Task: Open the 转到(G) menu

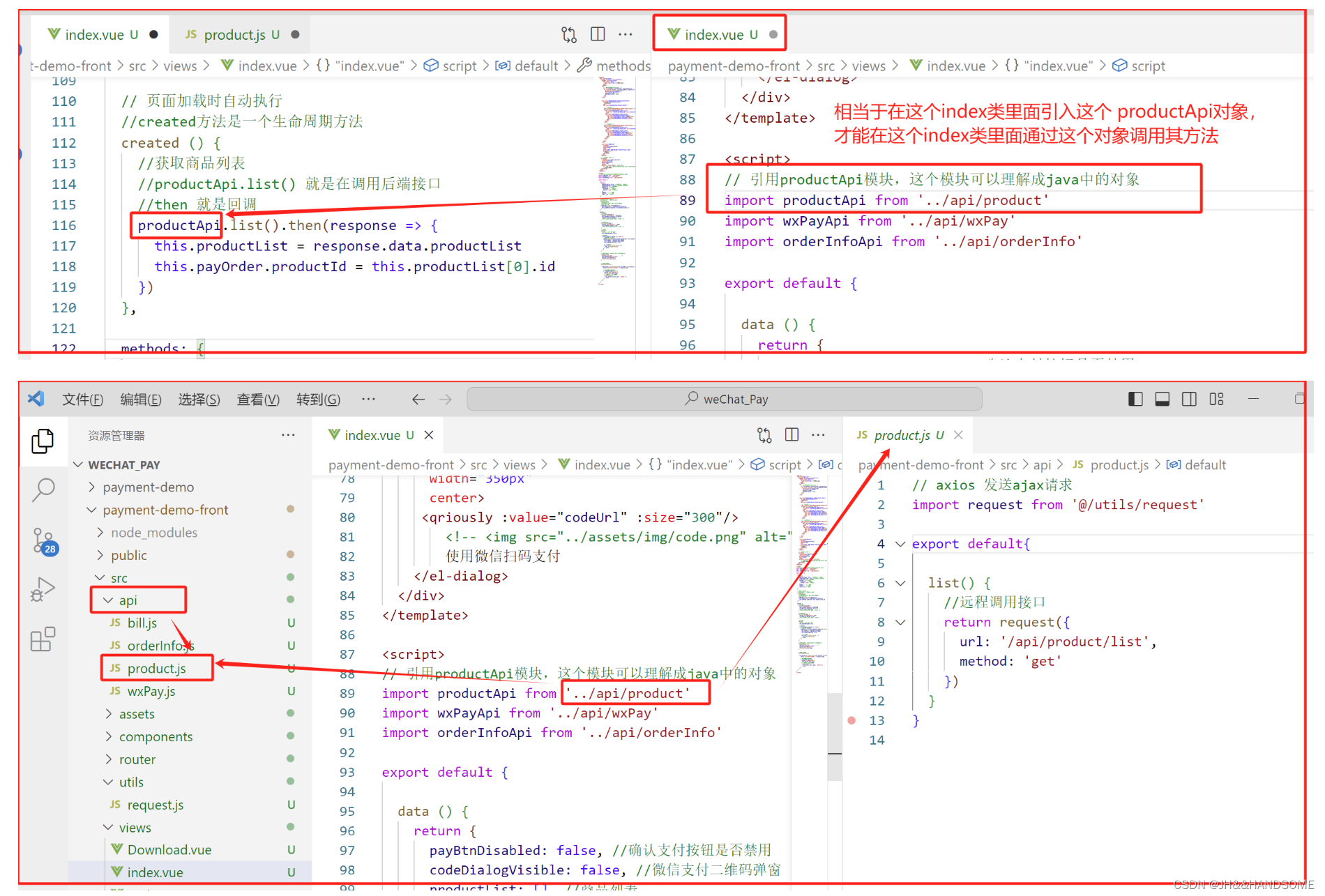Action: pos(318,399)
